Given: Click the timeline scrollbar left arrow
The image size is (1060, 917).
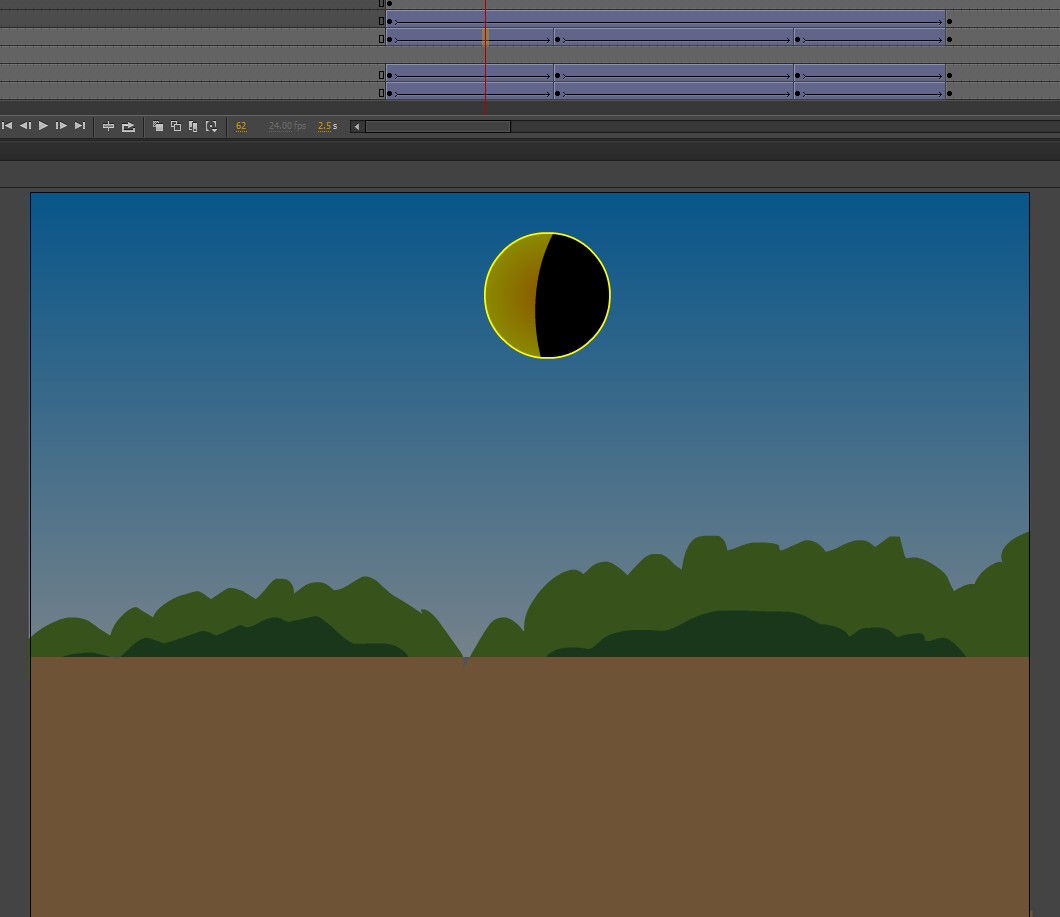Looking at the screenshot, I should point(357,126).
